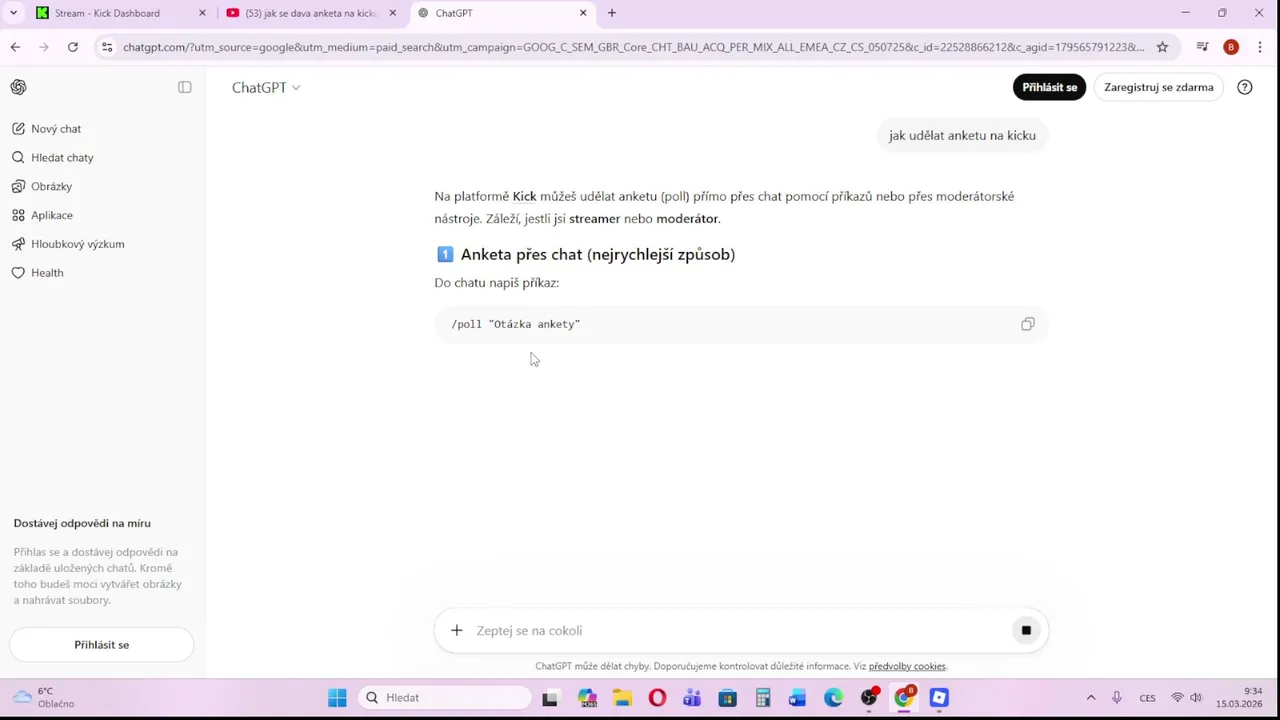Open the Chrome three-dot menu
The width and height of the screenshot is (1280, 720).
[x=1260, y=47]
